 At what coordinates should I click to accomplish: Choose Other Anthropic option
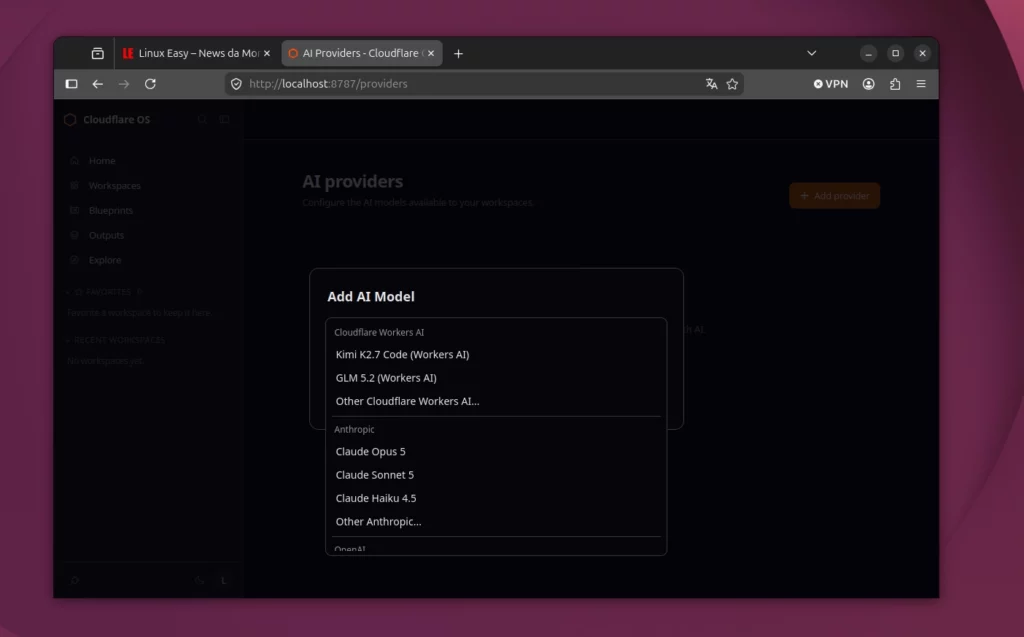click(496, 522)
